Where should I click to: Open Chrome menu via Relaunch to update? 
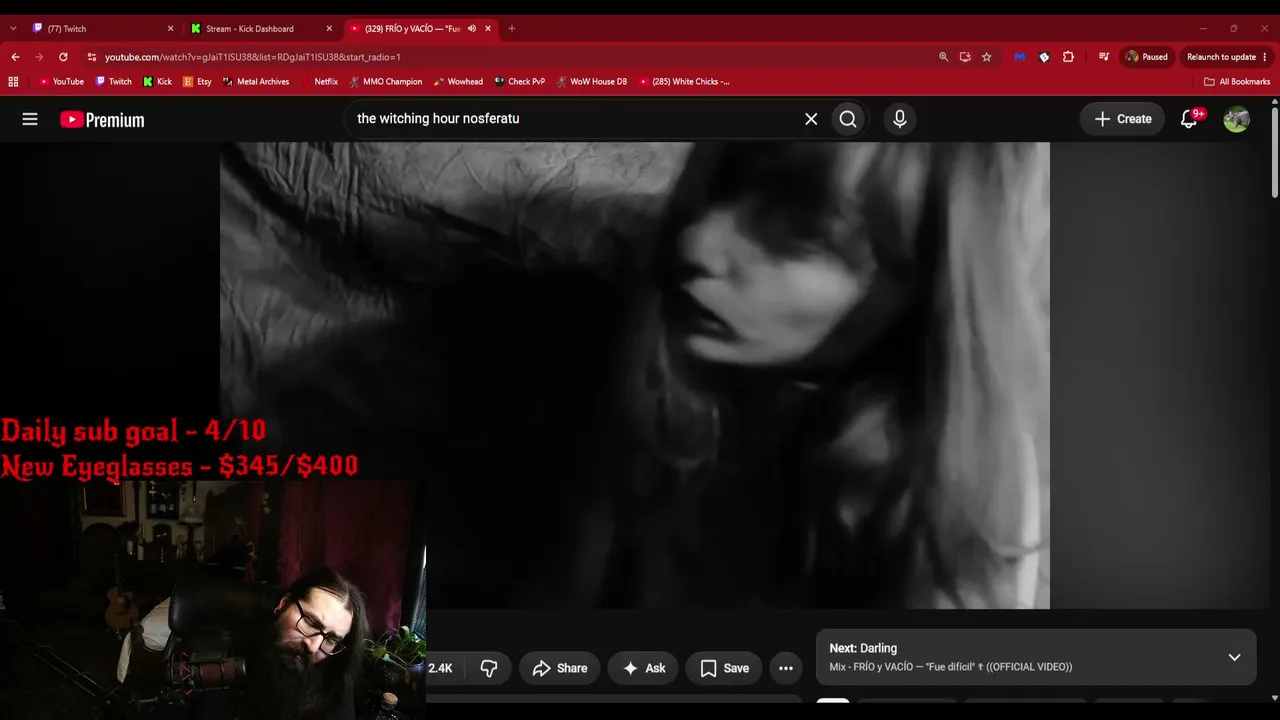click(x=1227, y=57)
